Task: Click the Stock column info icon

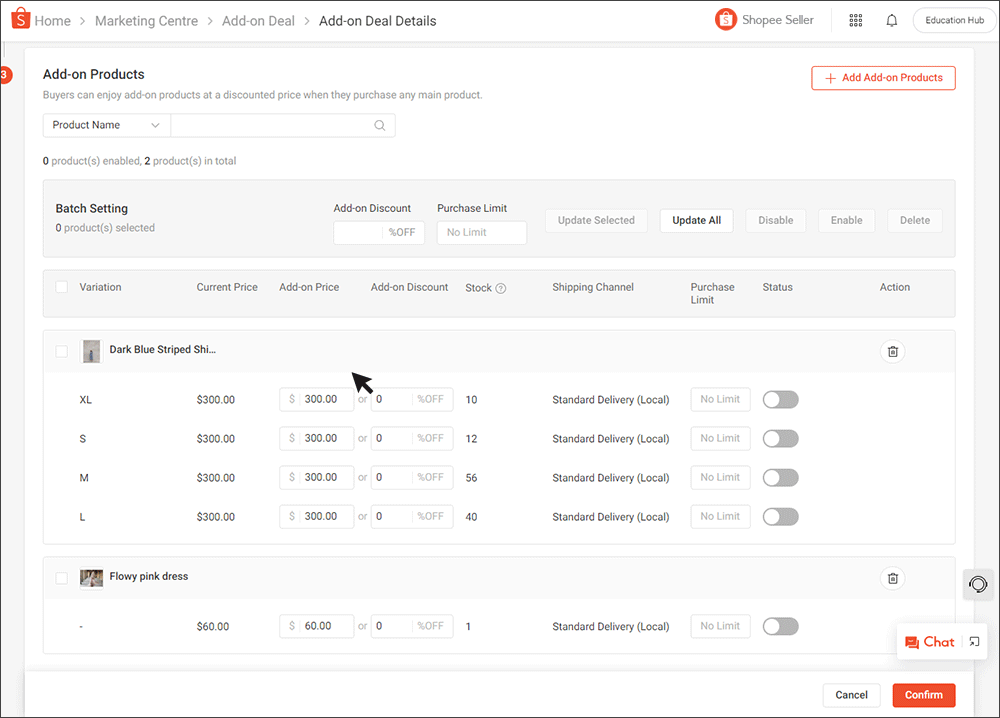Action: tap(503, 287)
